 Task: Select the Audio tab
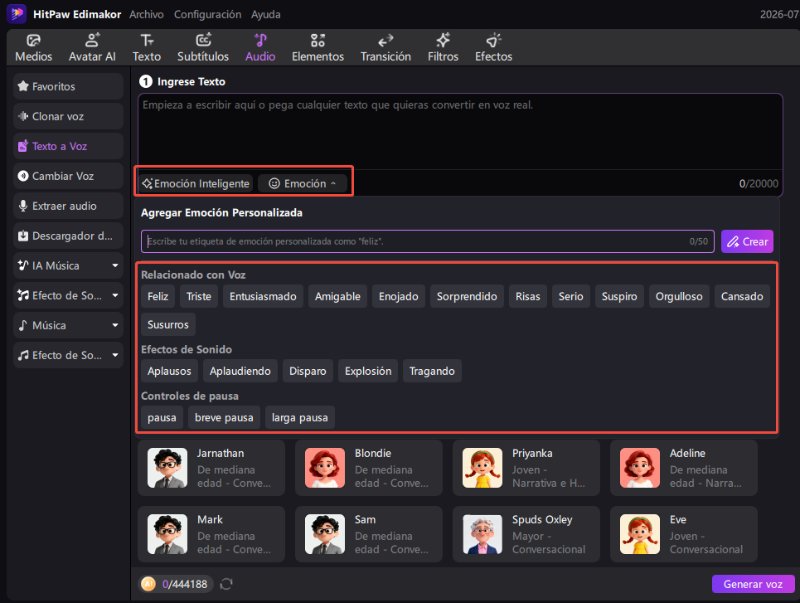point(260,47)
